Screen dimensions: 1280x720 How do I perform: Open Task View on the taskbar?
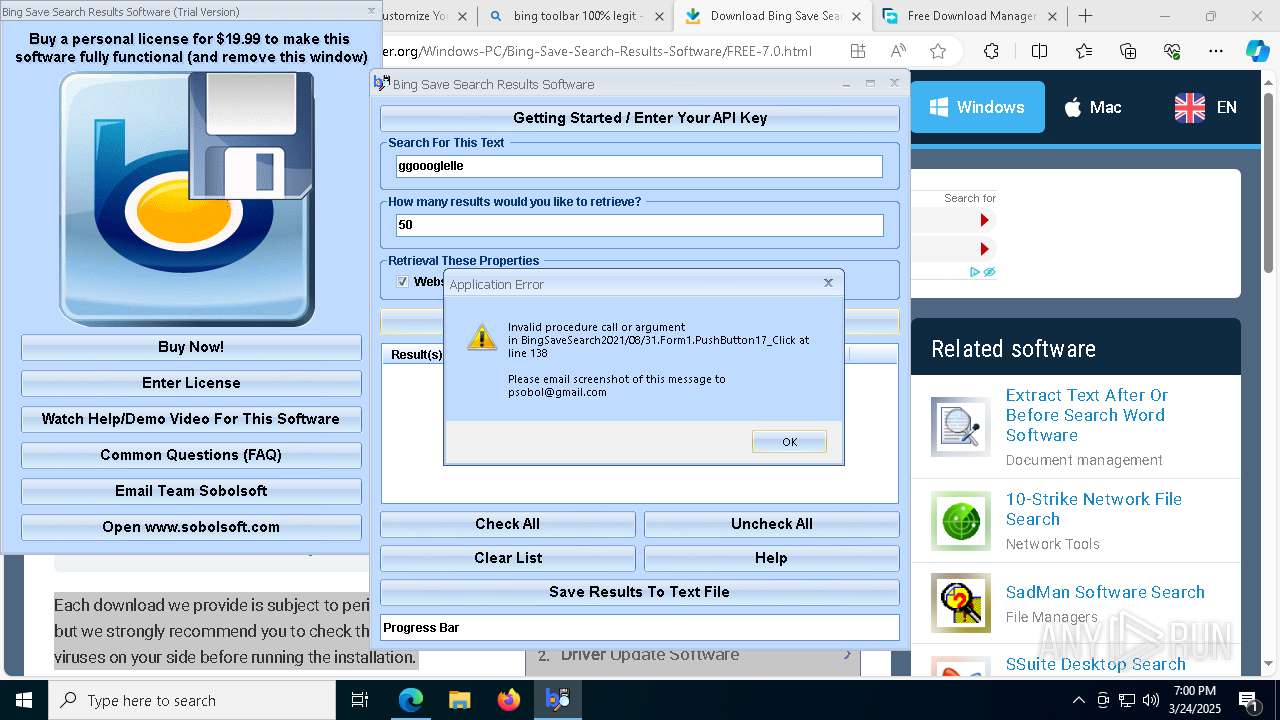(x=360, y=700)
